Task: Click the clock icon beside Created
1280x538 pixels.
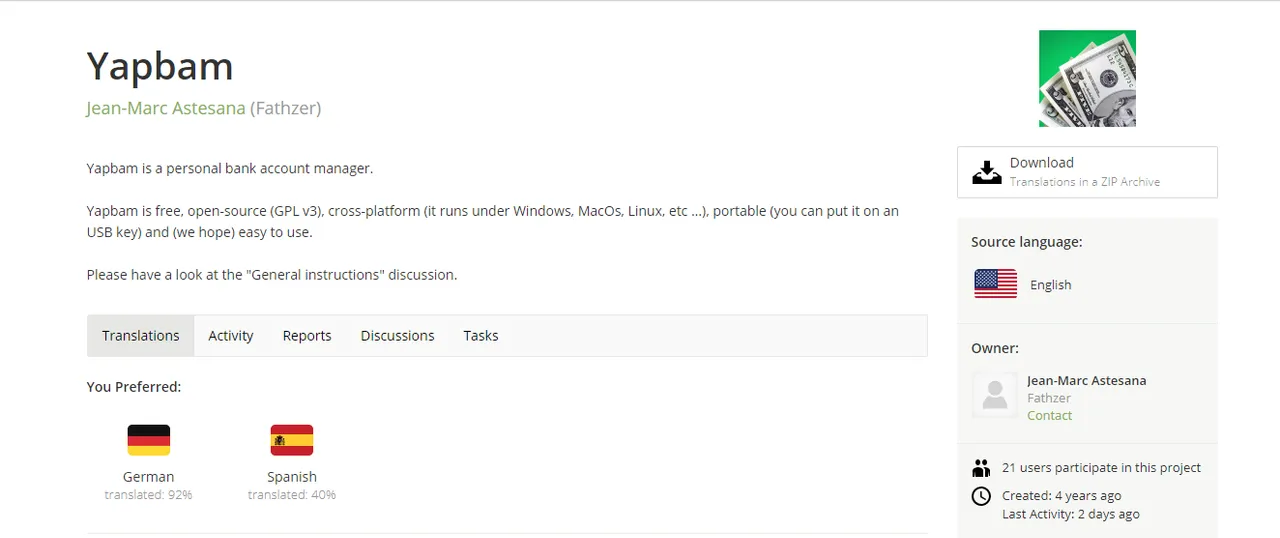Action: pyautogui.click(x=981, y=496)
